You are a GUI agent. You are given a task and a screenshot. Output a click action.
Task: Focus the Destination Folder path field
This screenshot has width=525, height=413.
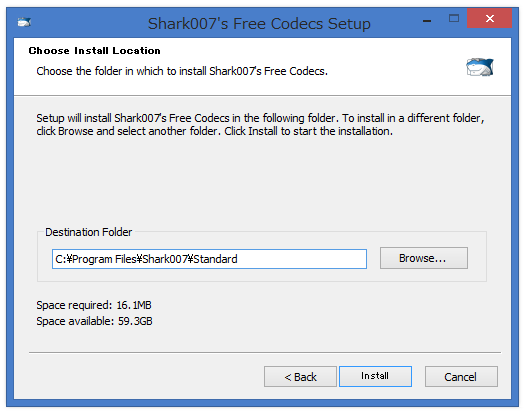[209, 259]
